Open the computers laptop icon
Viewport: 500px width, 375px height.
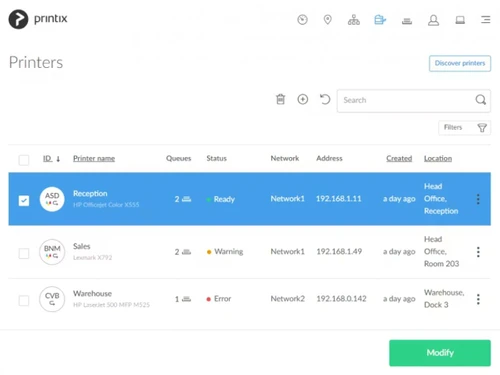[460, 20]
